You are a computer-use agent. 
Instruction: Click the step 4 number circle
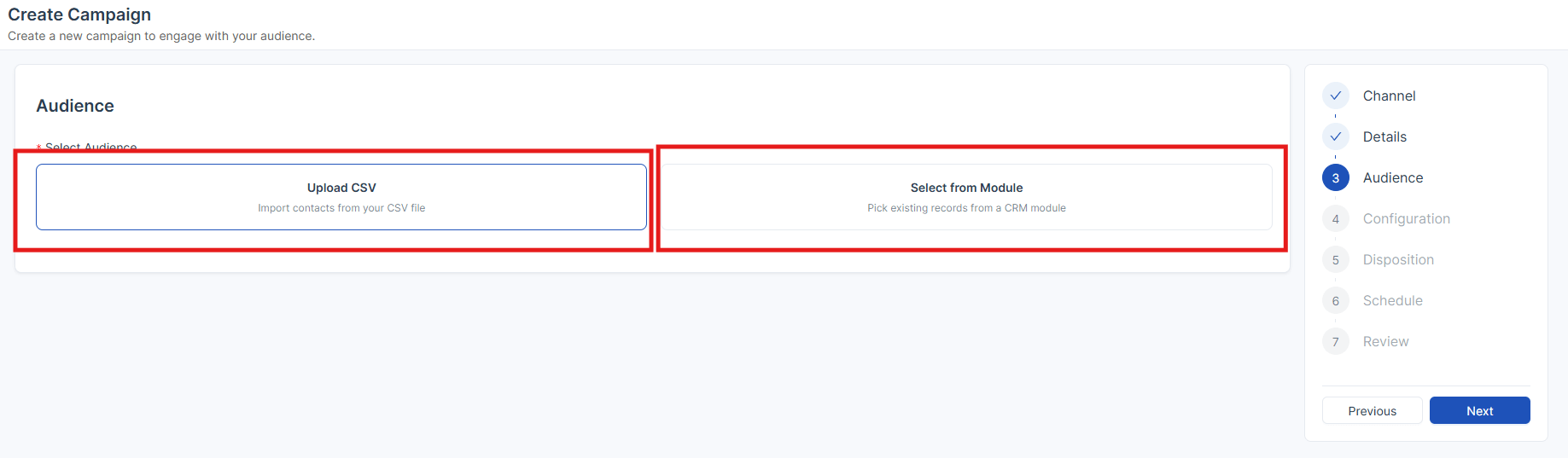point(1336,218)
